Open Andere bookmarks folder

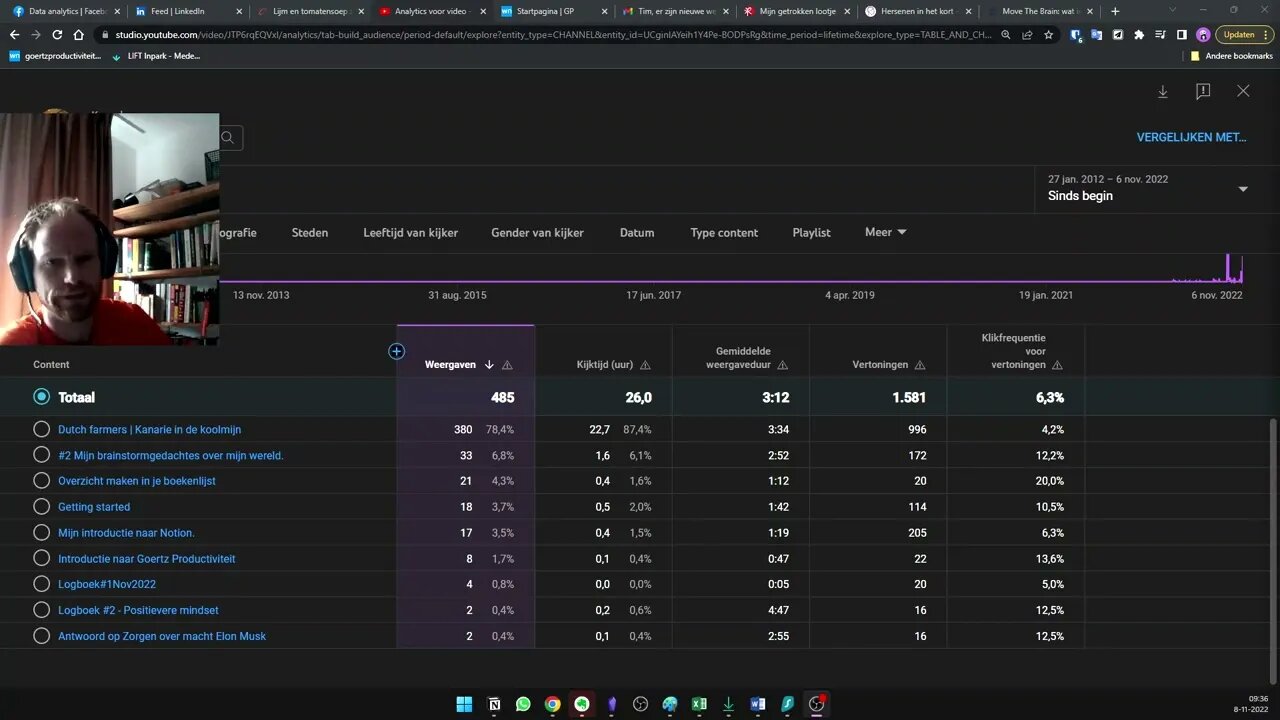click(1231, 56)
